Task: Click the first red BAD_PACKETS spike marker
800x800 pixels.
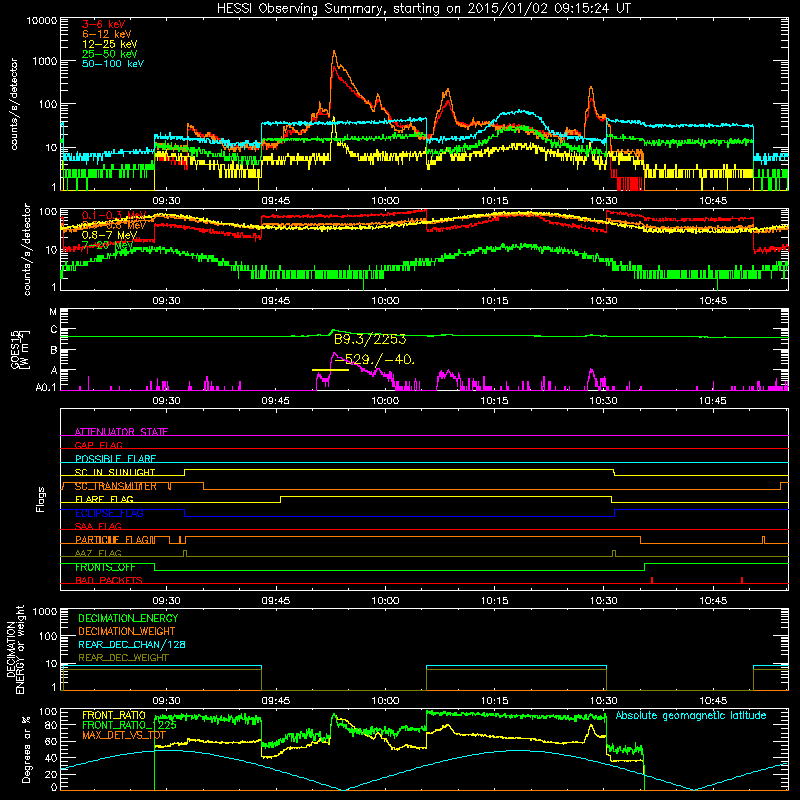Action: point(652,580)
